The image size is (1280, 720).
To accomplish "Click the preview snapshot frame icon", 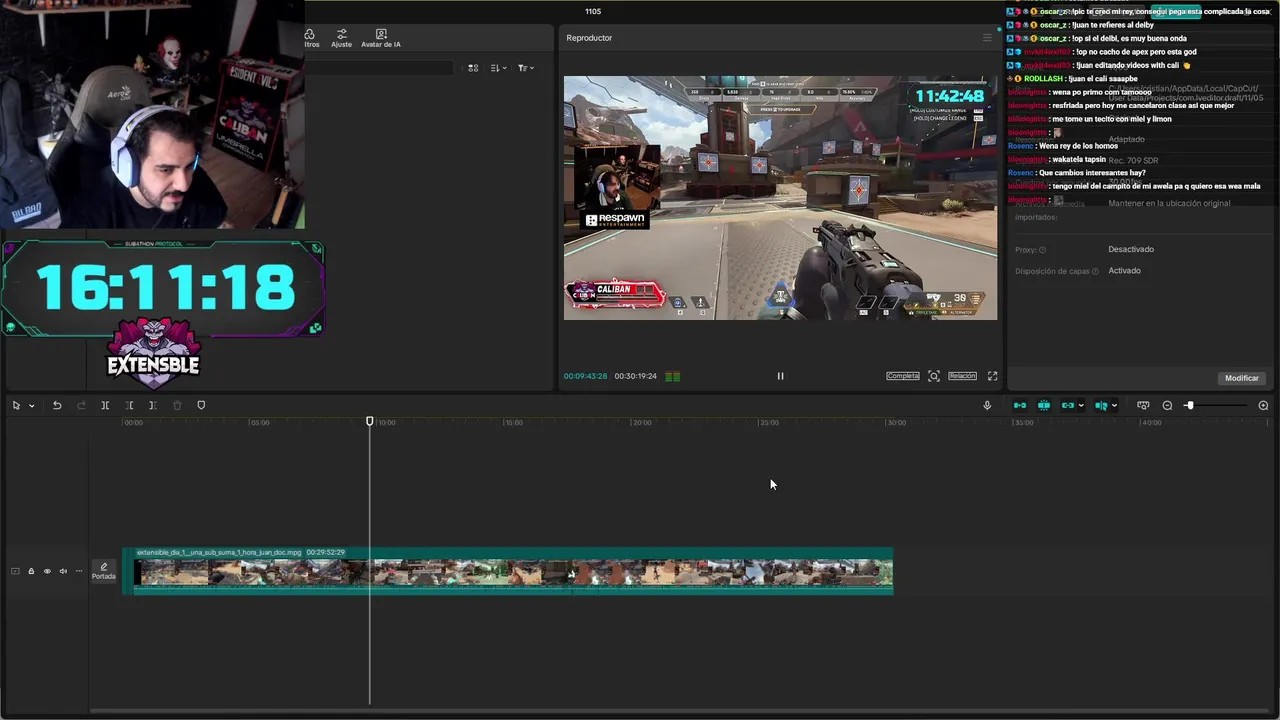I will (x=934, y=376).
